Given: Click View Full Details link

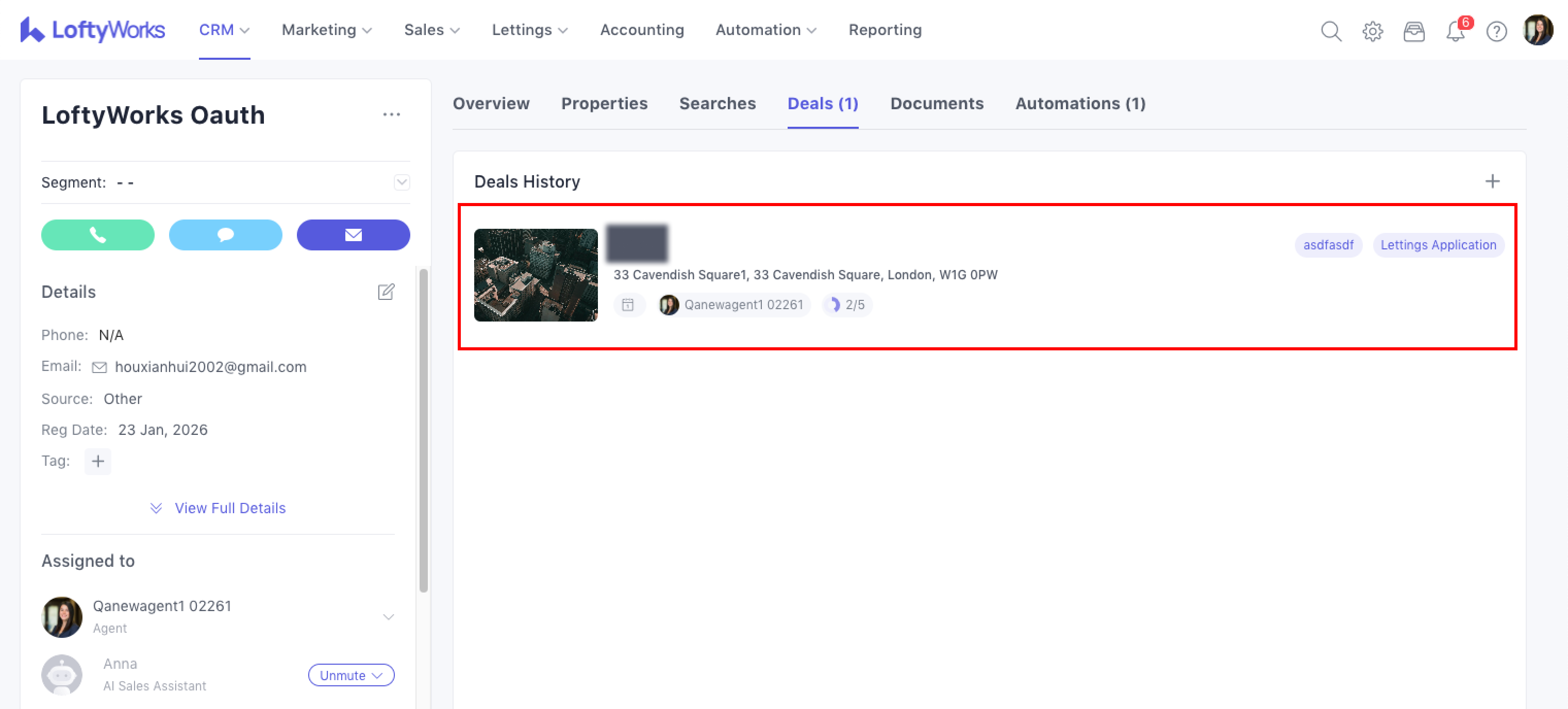Looking at the screenshot, I should tap(229, 508).
